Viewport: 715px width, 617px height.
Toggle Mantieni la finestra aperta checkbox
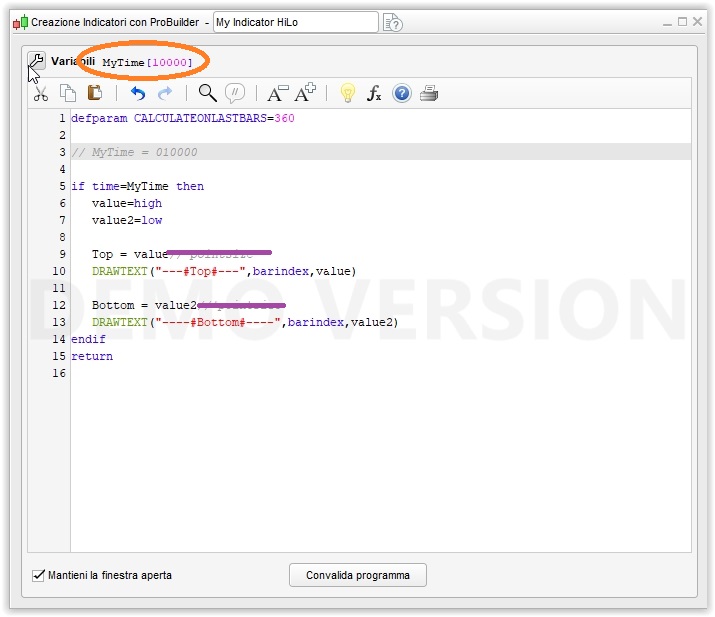(x=38, y=576)
